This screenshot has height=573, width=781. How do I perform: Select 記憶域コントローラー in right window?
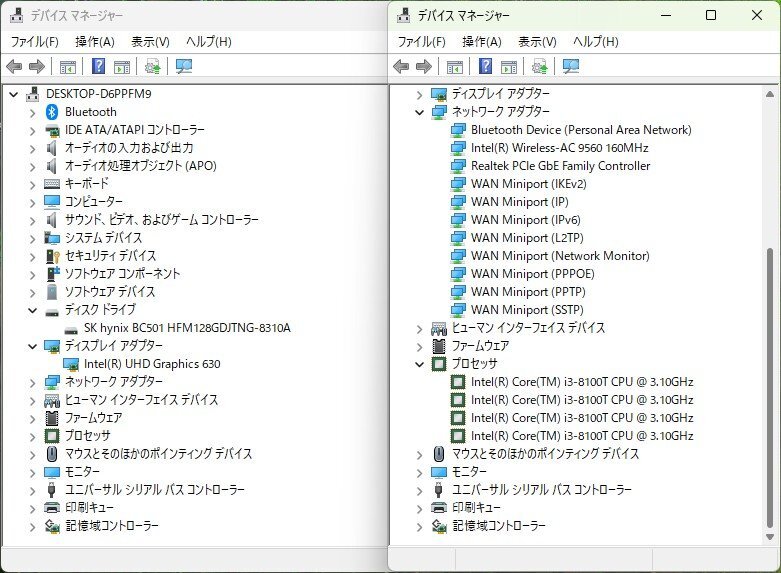498,526
